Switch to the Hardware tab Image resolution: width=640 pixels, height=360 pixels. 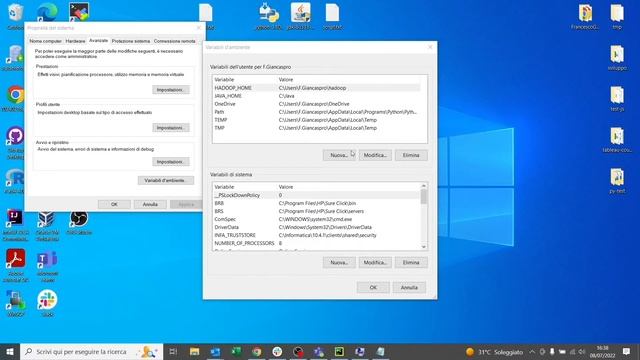pyautogui.click(x=76, y=41)
